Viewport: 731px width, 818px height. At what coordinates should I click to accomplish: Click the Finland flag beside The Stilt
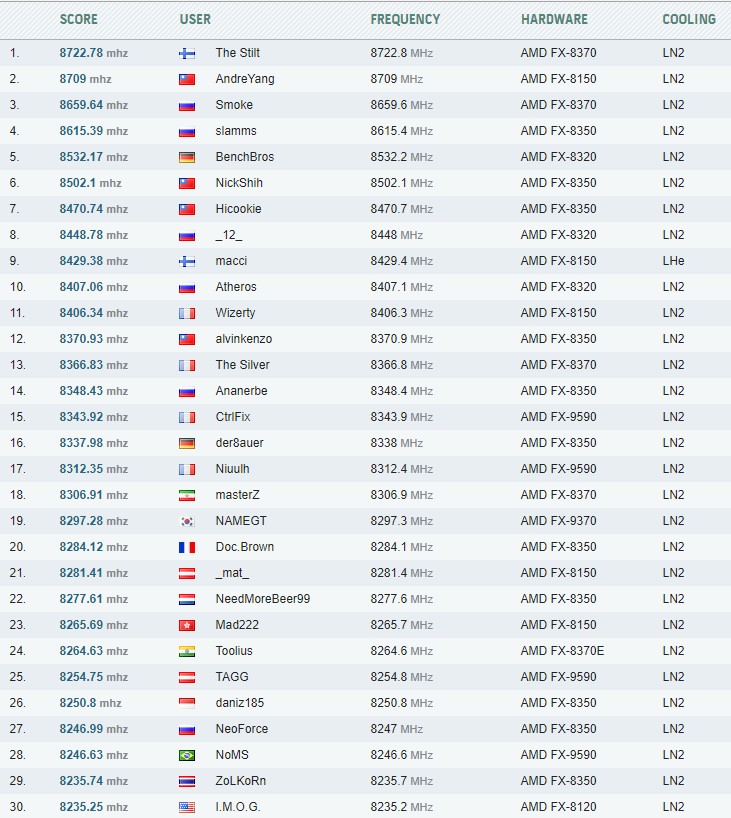point(187,53)
